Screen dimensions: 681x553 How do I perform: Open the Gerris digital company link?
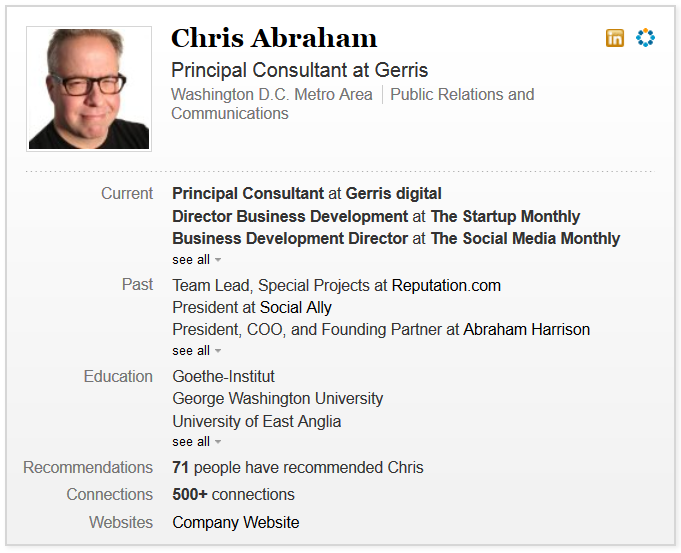[x=393, y=193]
